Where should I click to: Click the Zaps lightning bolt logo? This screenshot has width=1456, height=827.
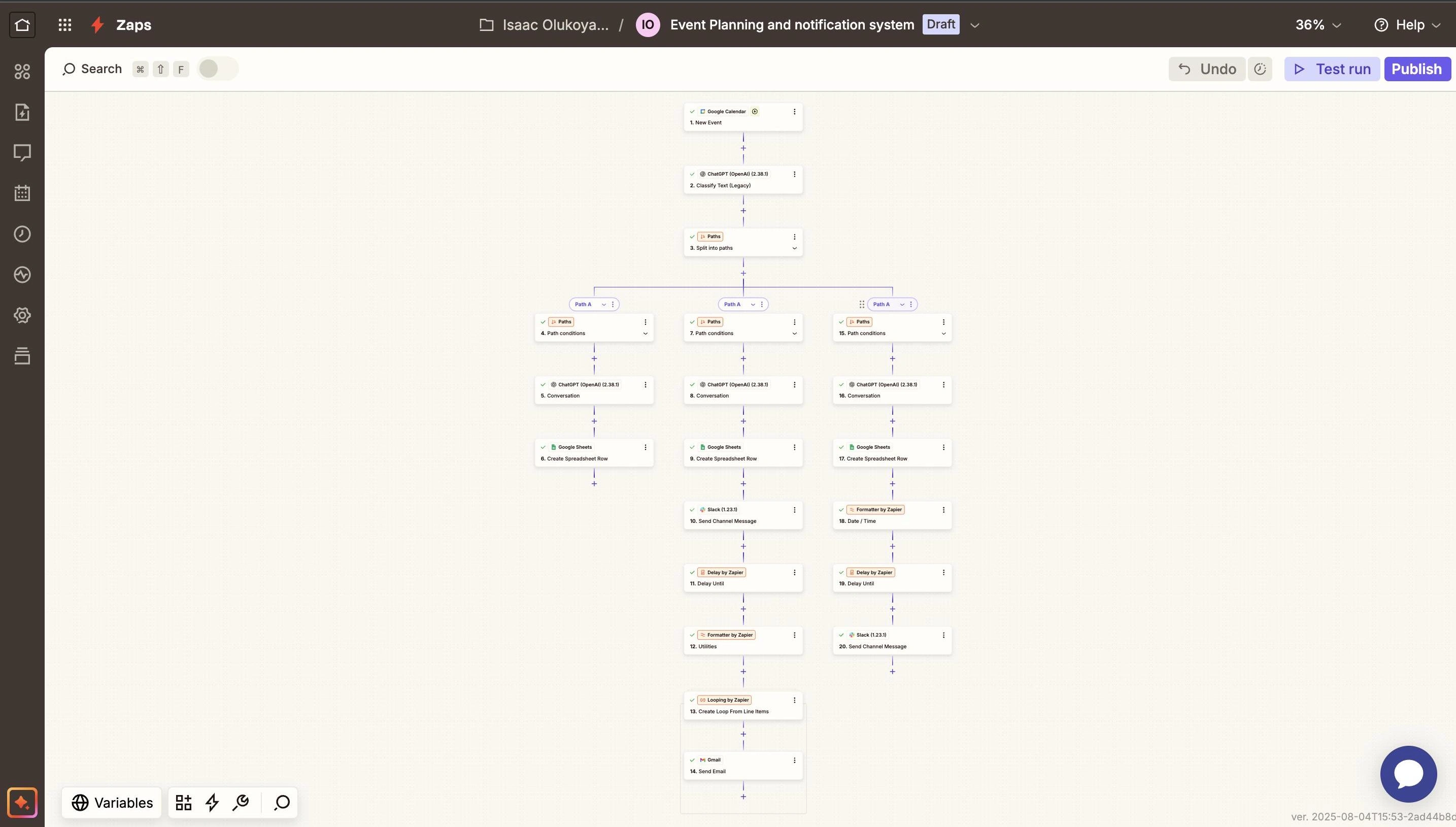[x=97, y=25]
